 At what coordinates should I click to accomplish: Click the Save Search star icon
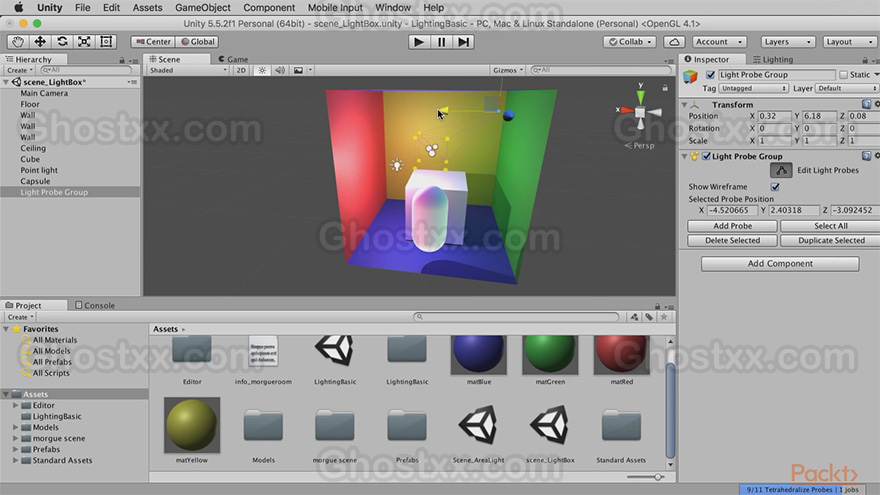click(664, 317)
